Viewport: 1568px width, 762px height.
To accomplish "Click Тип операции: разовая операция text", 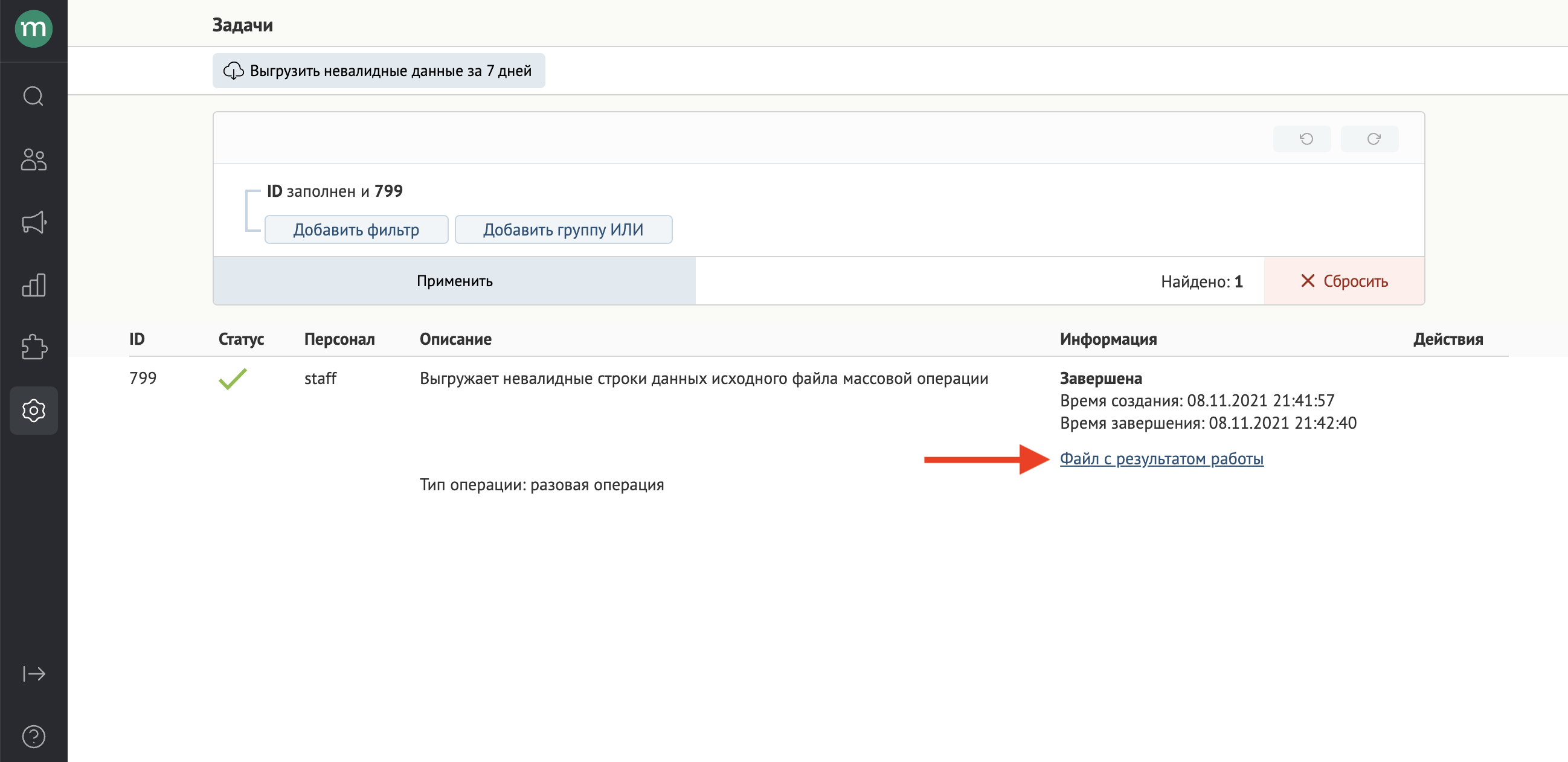I will click(542, 484).
